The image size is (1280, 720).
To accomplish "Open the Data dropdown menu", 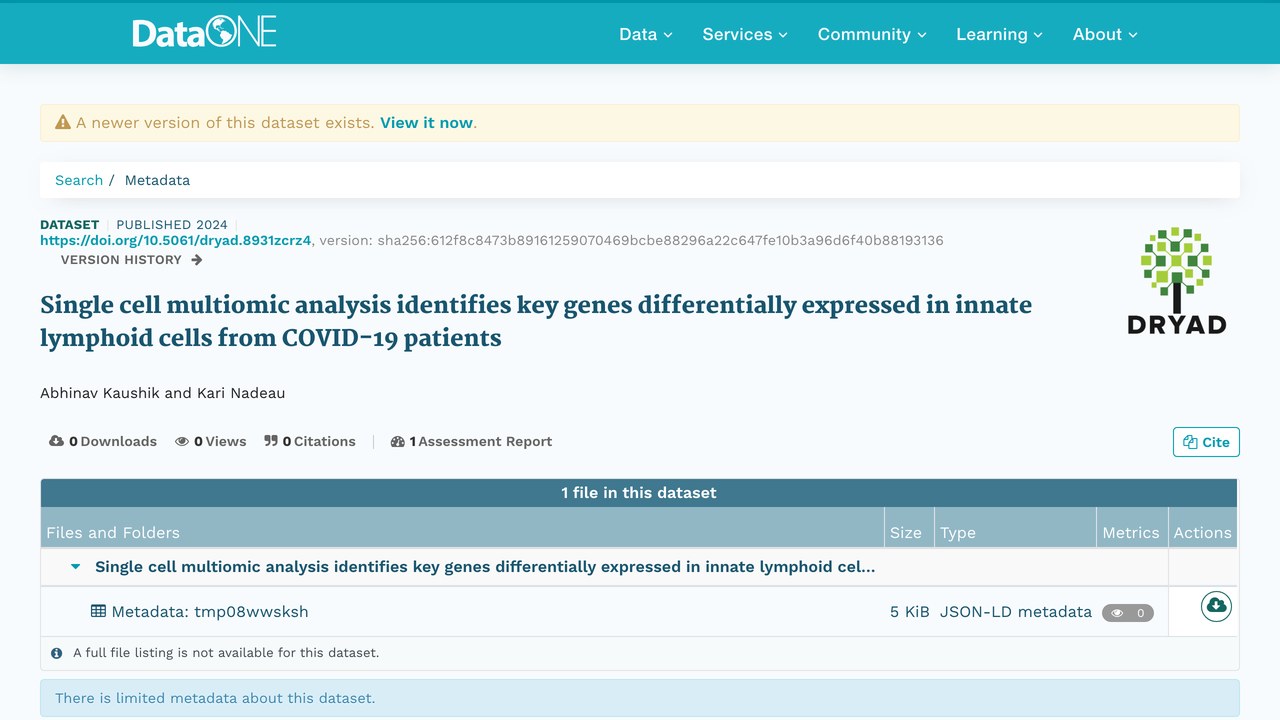I will click(646, 34).
